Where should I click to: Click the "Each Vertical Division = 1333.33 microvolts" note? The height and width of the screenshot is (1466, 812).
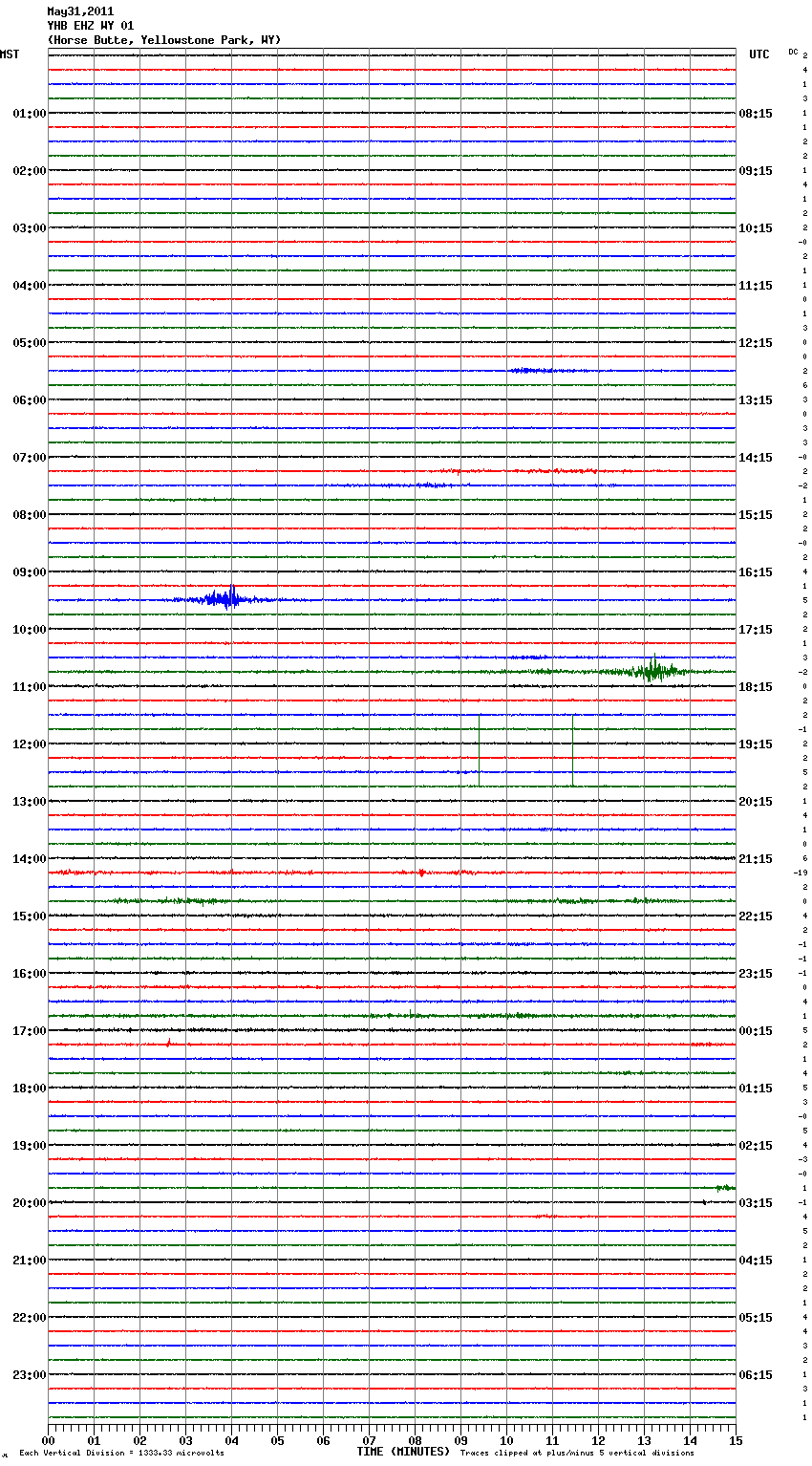click(121, 1453)
